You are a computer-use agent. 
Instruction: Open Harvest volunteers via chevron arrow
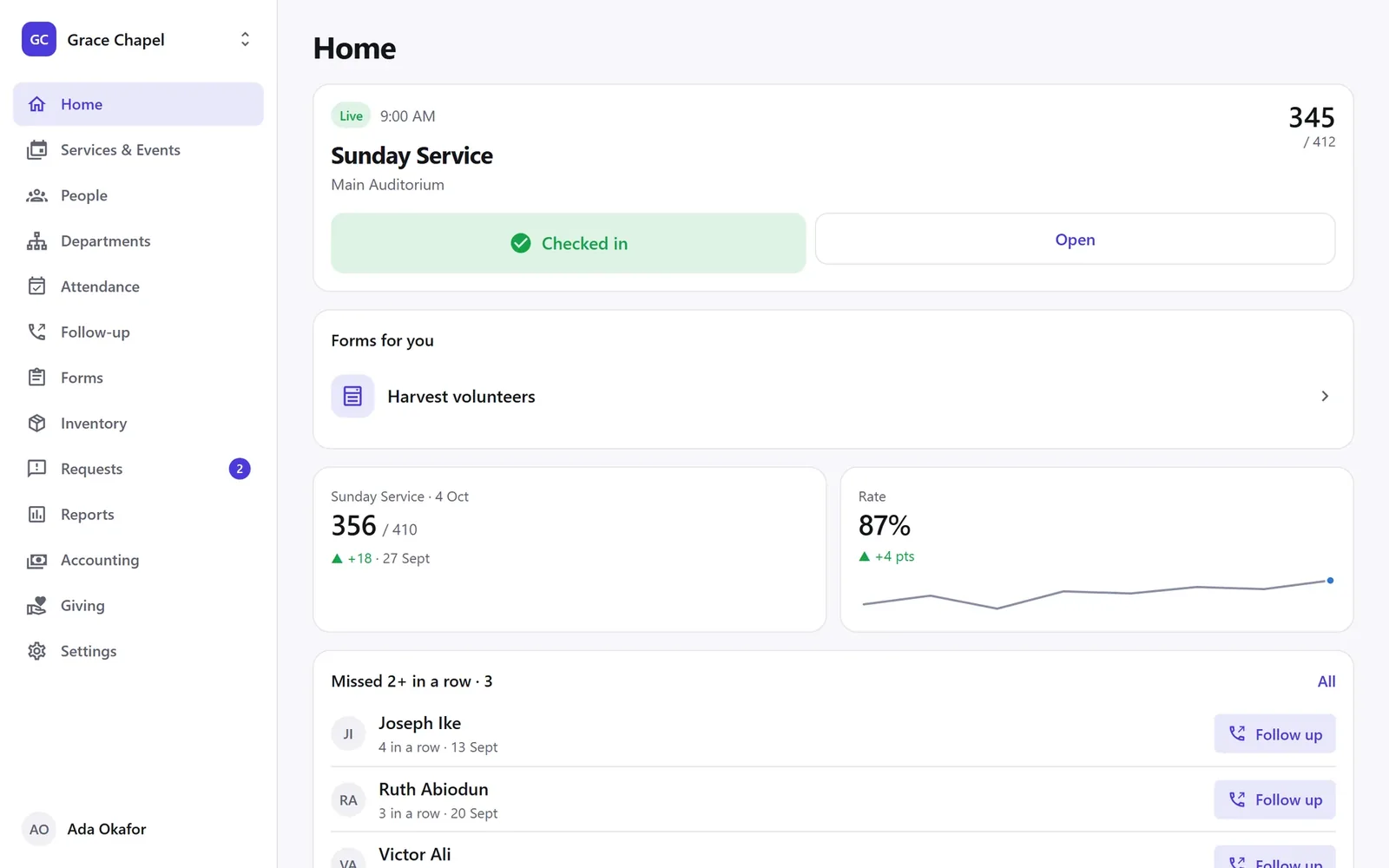pos(1325,397)
